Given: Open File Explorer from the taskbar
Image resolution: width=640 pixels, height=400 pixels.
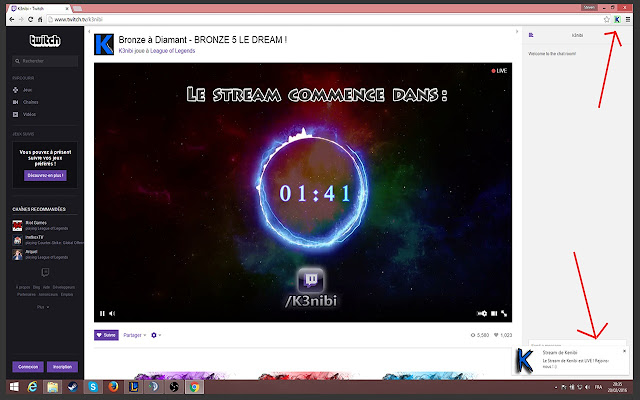Looking at the screenshot, I should pyautogui.click(x=52, y=387).
